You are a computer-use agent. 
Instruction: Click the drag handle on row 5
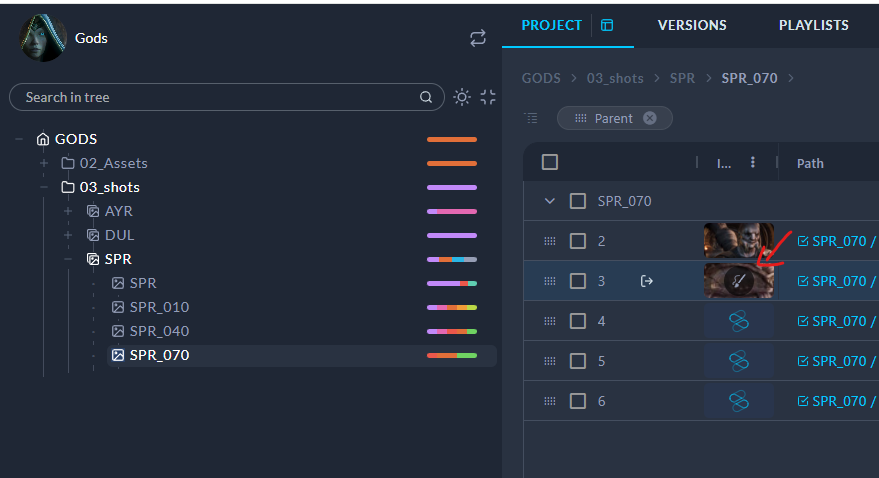(x=549, y=361)
